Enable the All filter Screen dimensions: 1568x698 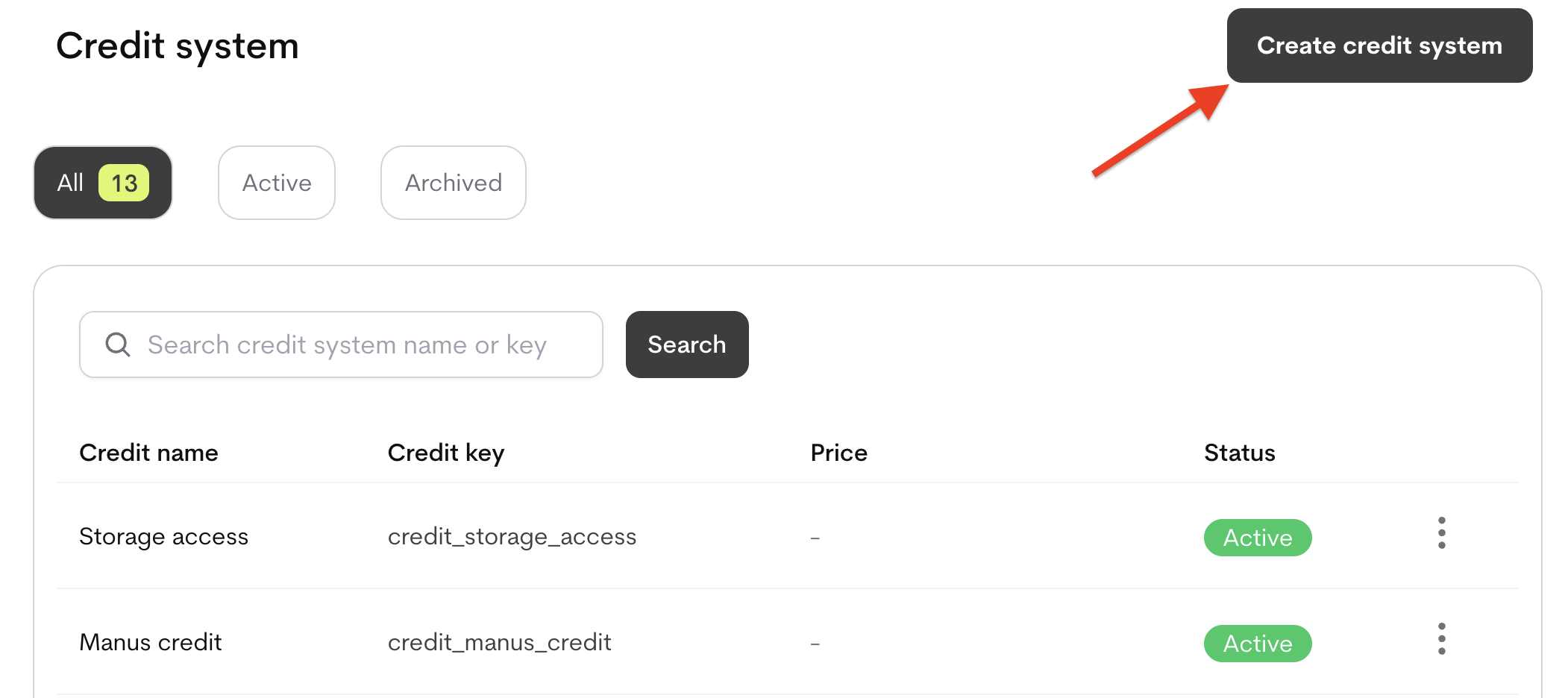(x=102, y=182)
